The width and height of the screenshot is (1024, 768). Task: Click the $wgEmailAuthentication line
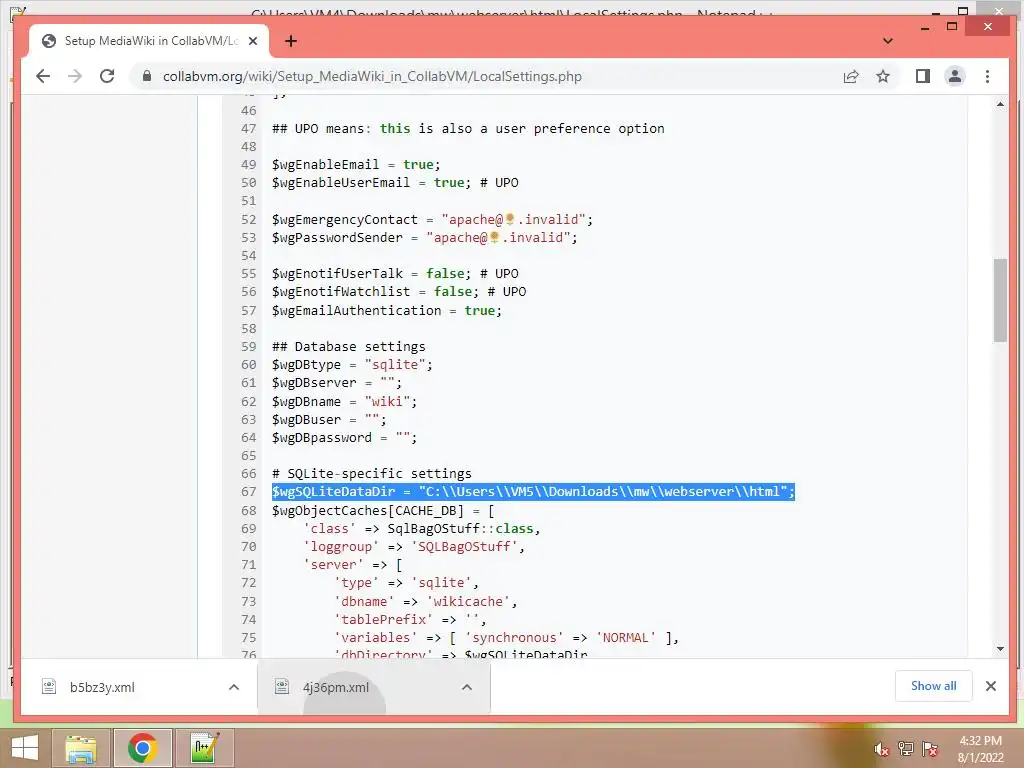(x=387, y=310)
